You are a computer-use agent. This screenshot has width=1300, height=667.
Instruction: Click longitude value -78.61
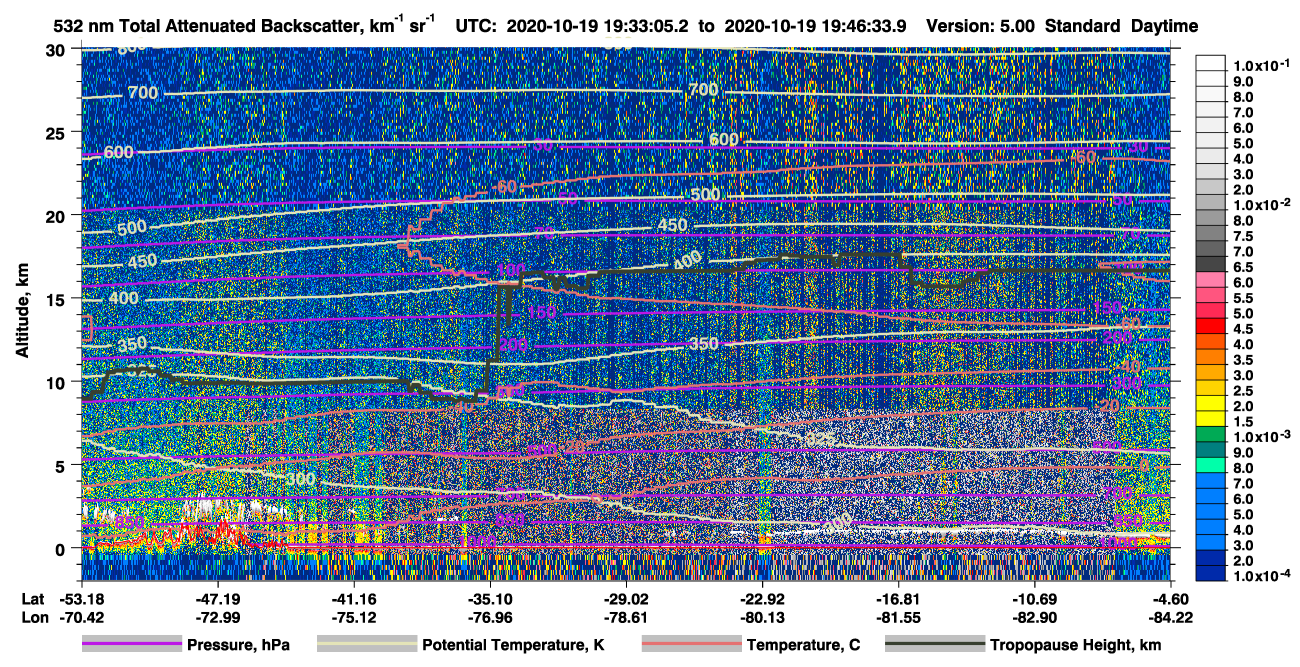click(x=626, y=618)
